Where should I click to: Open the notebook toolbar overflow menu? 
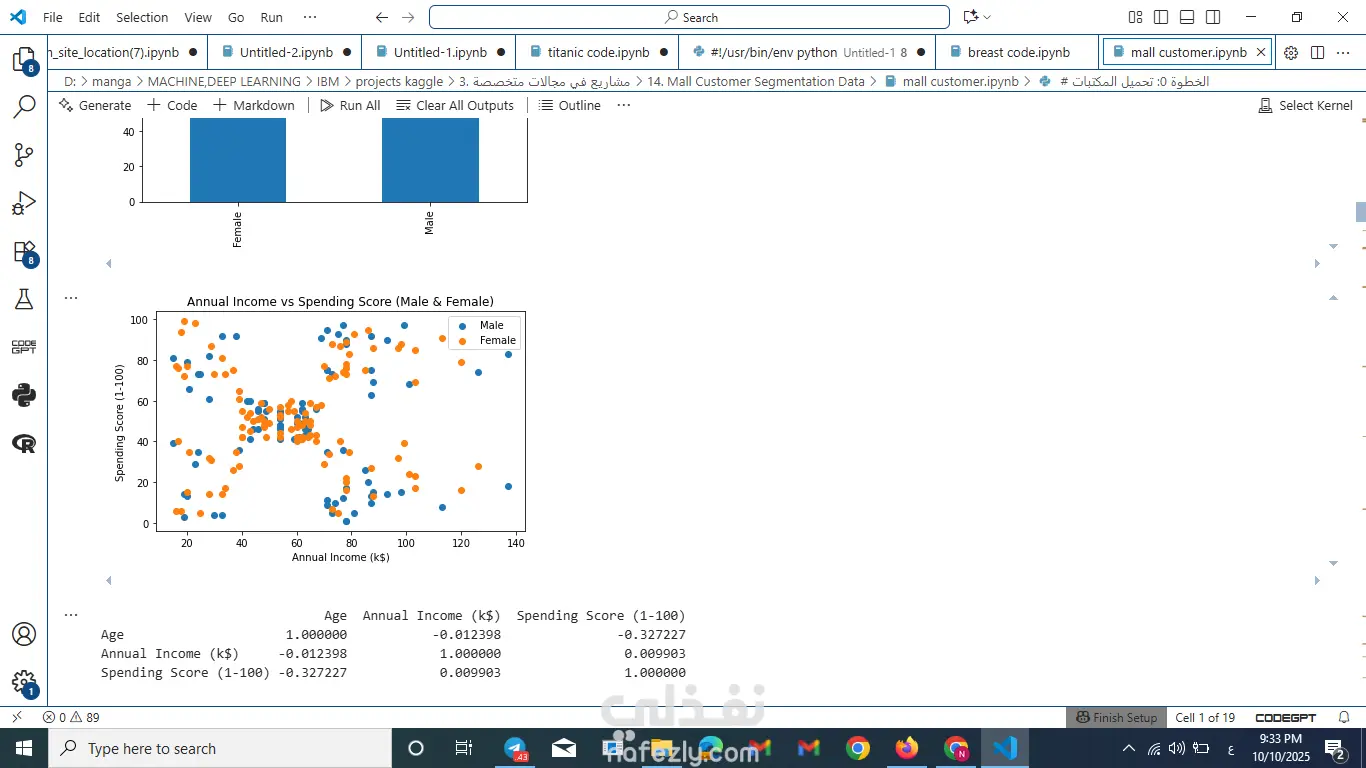pos(624,105)
